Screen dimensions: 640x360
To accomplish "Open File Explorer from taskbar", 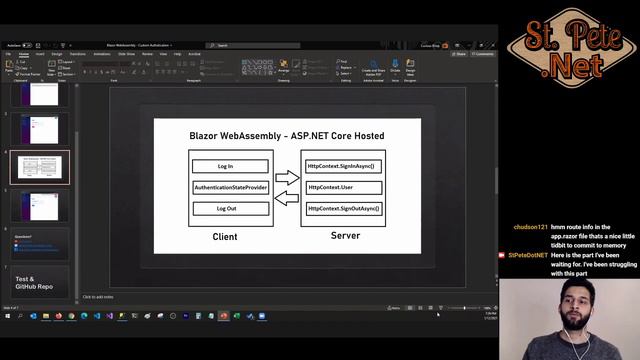I will pyautogui.click(x=46, y=316).
